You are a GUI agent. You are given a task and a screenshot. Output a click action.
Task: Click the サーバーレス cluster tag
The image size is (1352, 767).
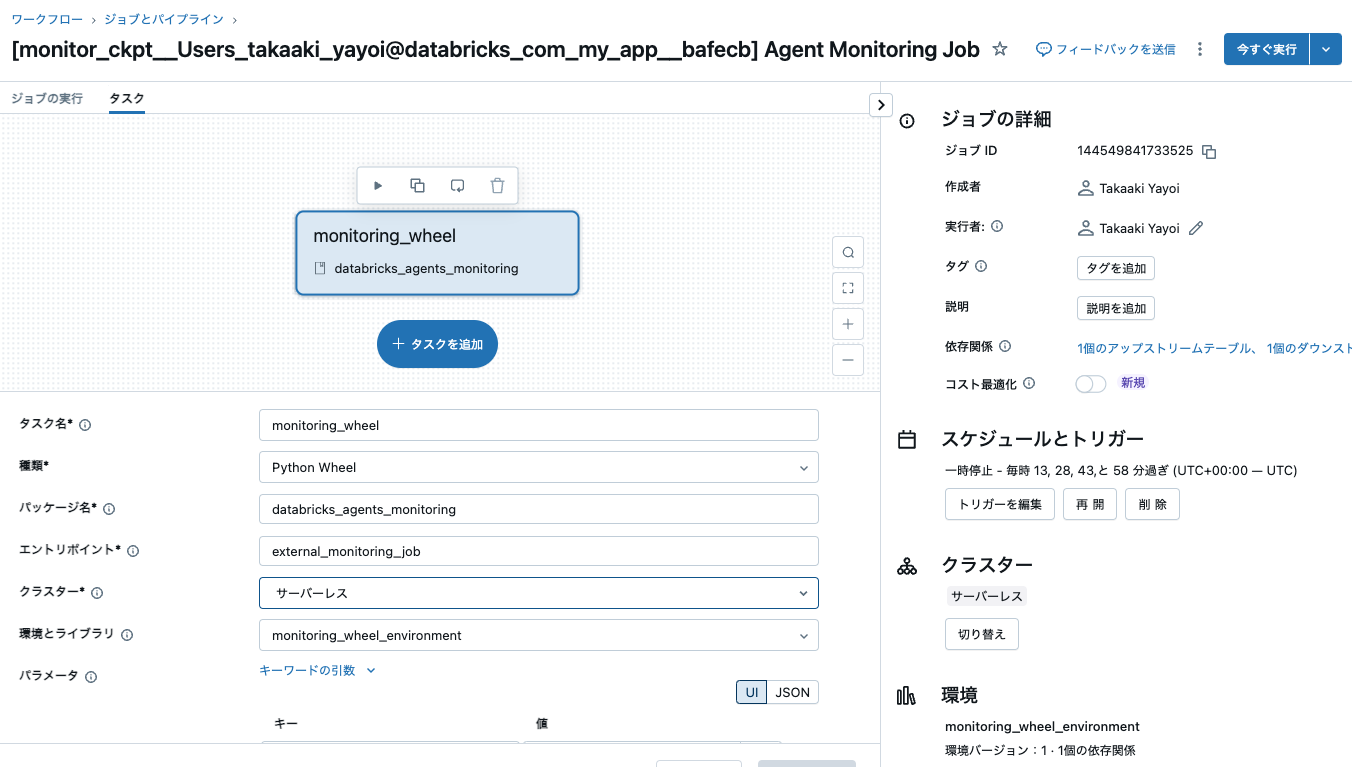coord(987,596)
